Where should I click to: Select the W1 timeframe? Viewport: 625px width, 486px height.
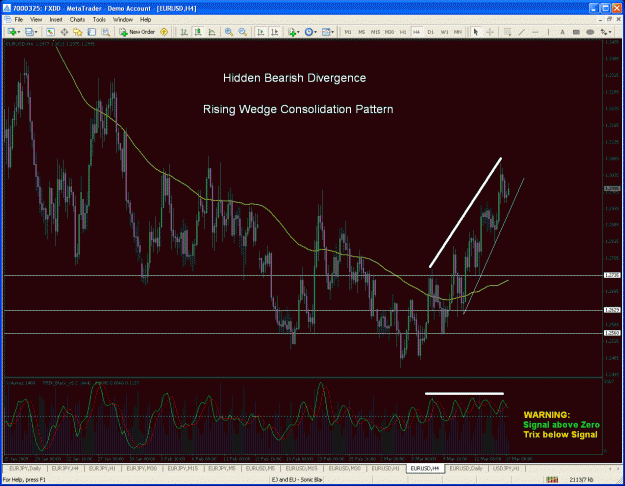(x=444, y=32)
